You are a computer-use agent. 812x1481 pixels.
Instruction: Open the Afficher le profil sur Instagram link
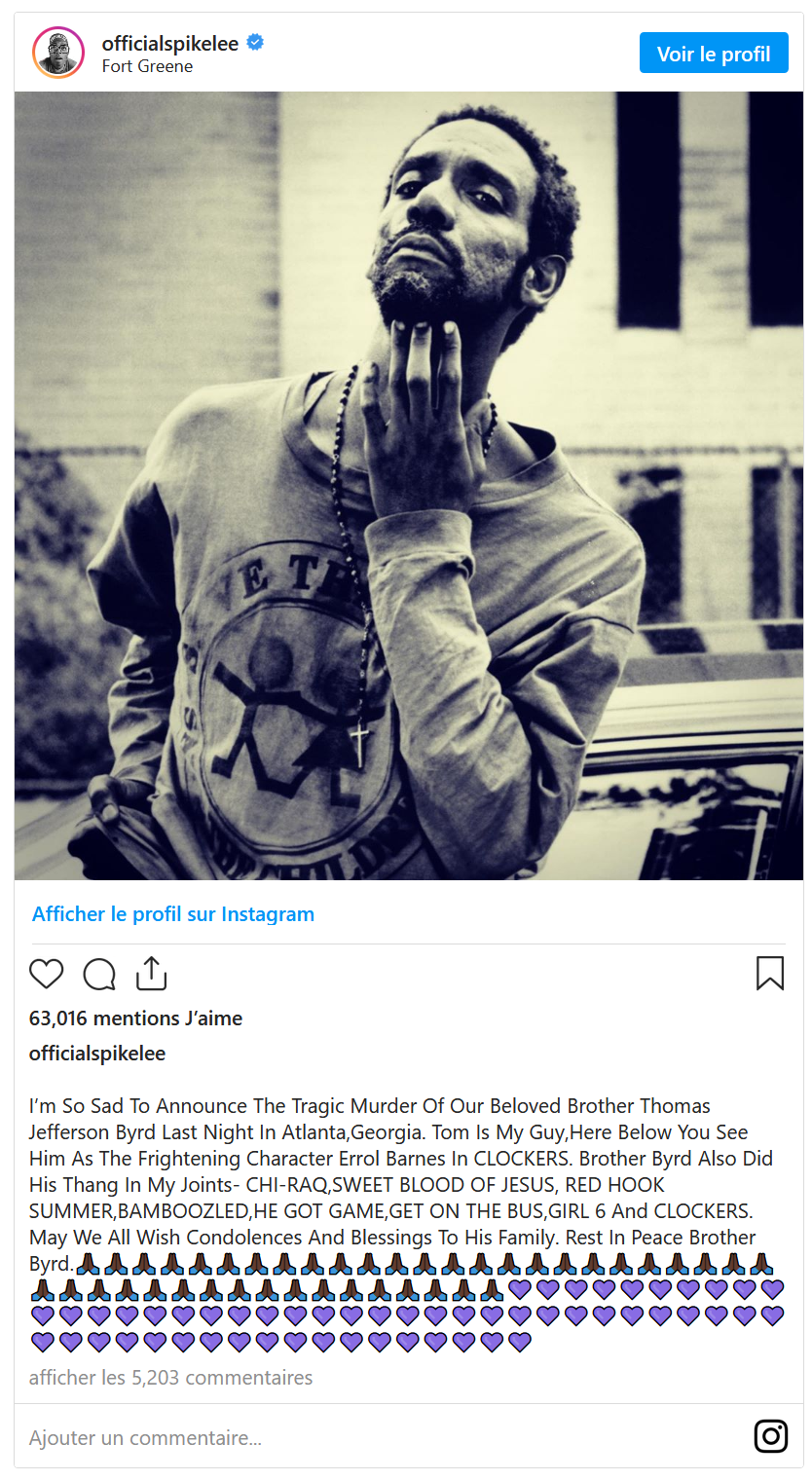pyautogui.click(x=173, y=914)
